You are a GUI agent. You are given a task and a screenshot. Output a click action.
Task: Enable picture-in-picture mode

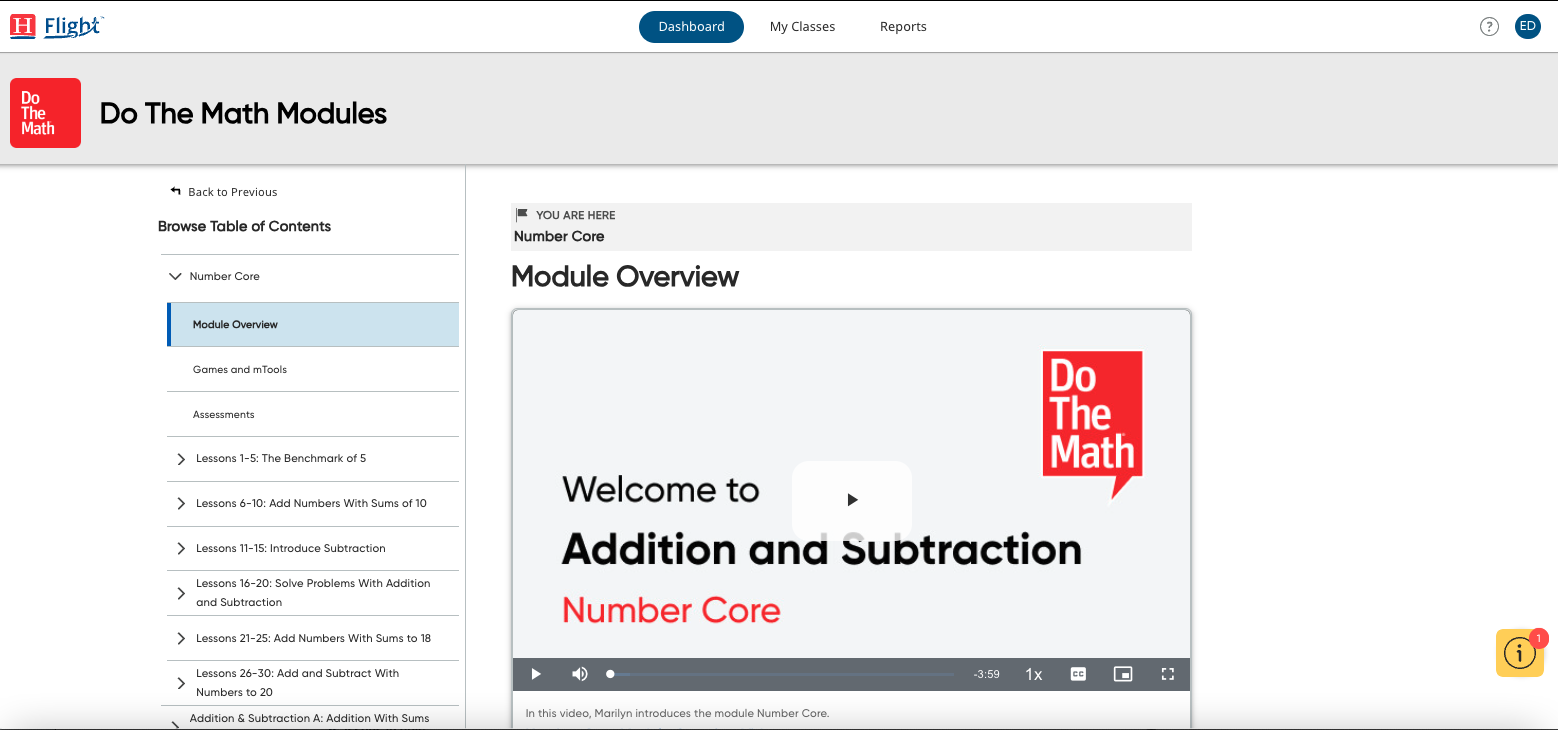[x=1123, y=674]
